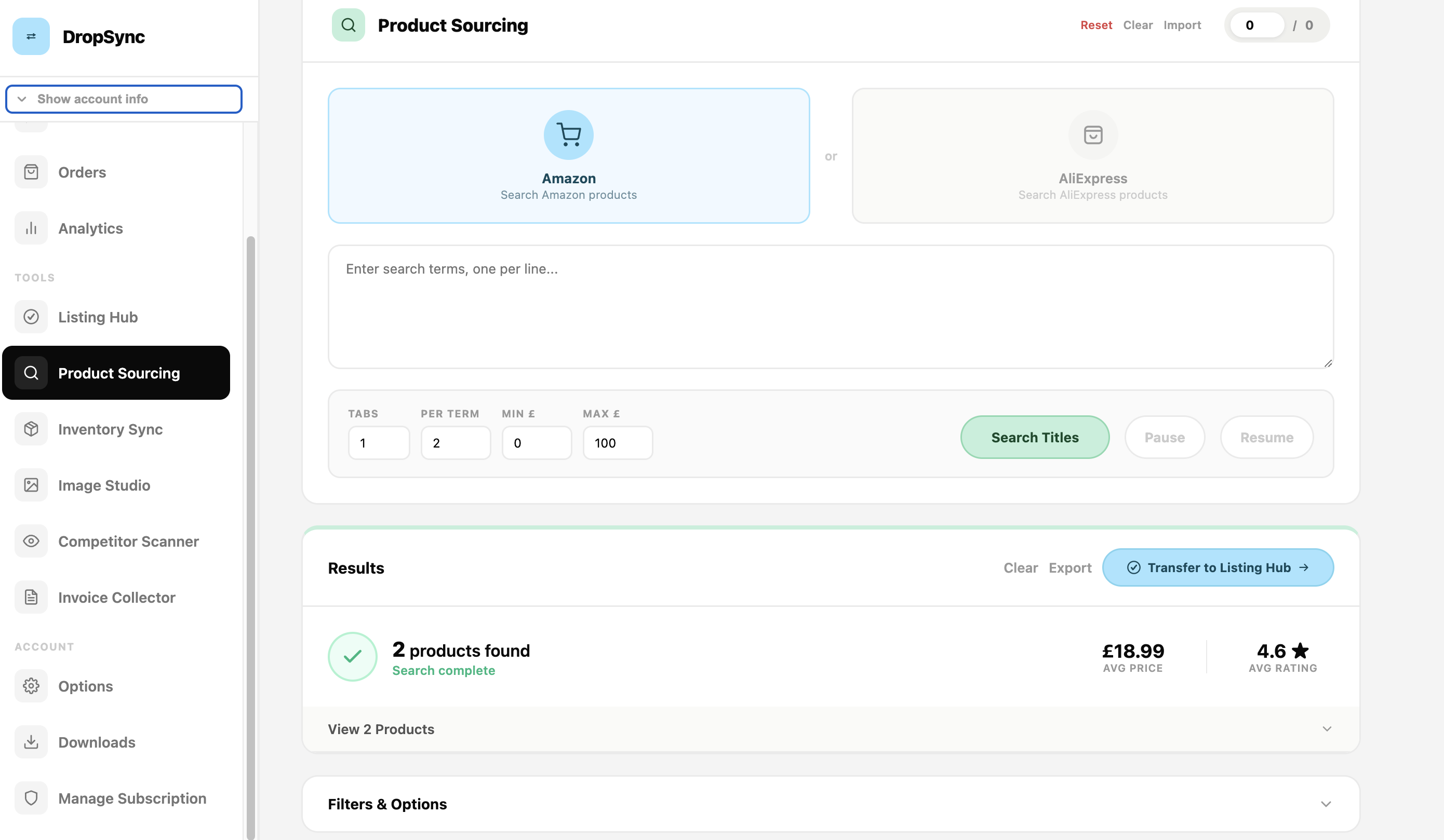Click the Pause button
Screen dimensions: 1444x840
click(1165, 437)
